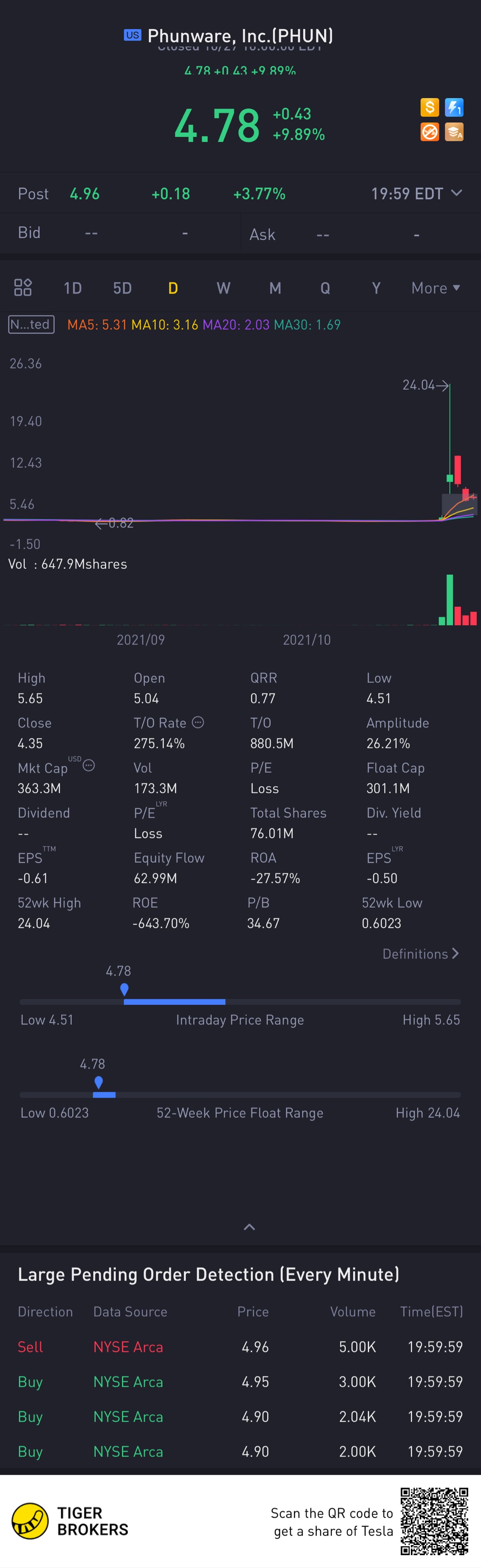The image size is (481, 1568).
Task: Tap the Mkt Cap currency info icon
Action: click(x=89, y=765)
